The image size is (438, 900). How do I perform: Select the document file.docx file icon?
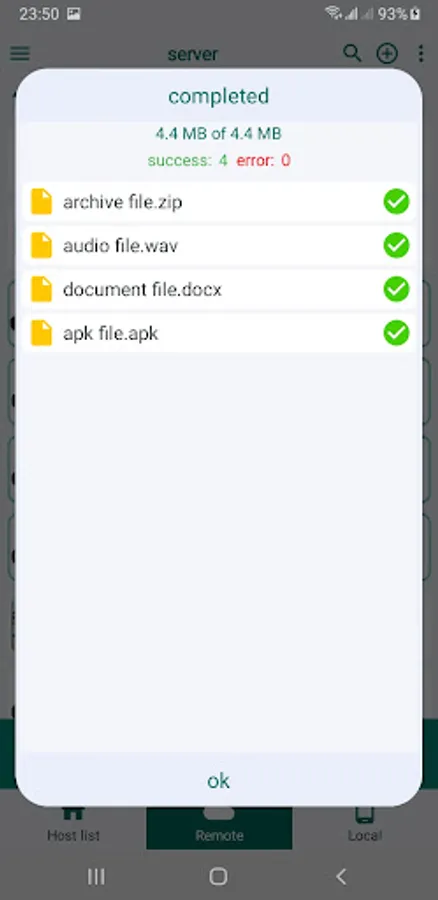[41, 289]
